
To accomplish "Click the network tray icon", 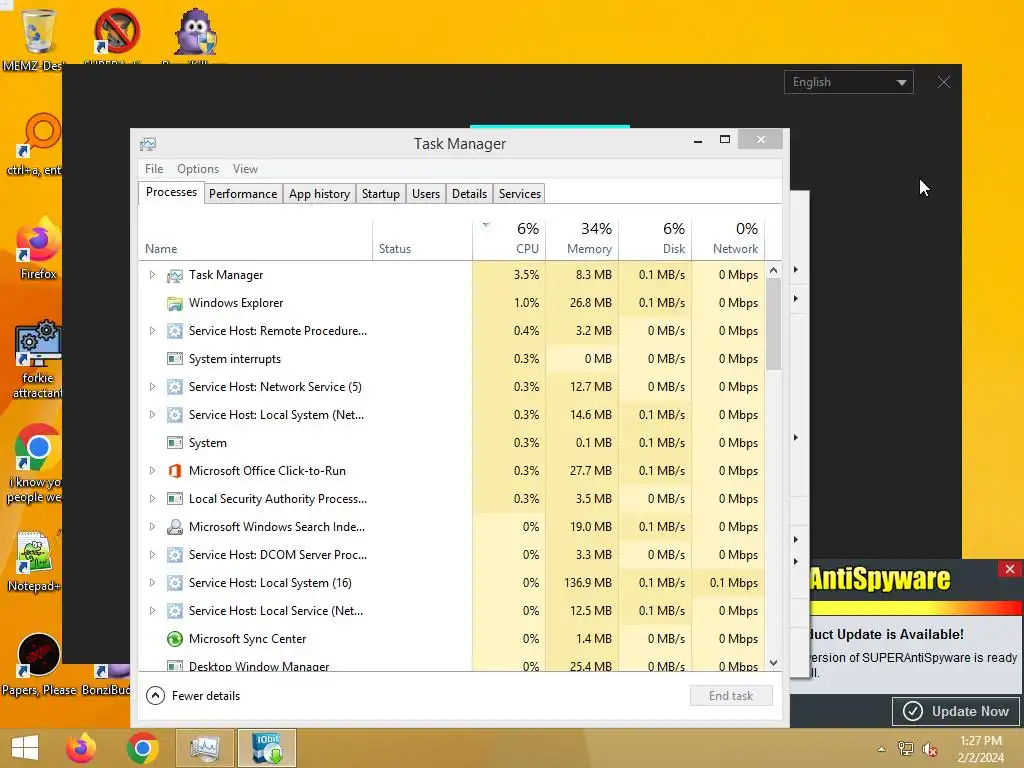I will (905, 749).
